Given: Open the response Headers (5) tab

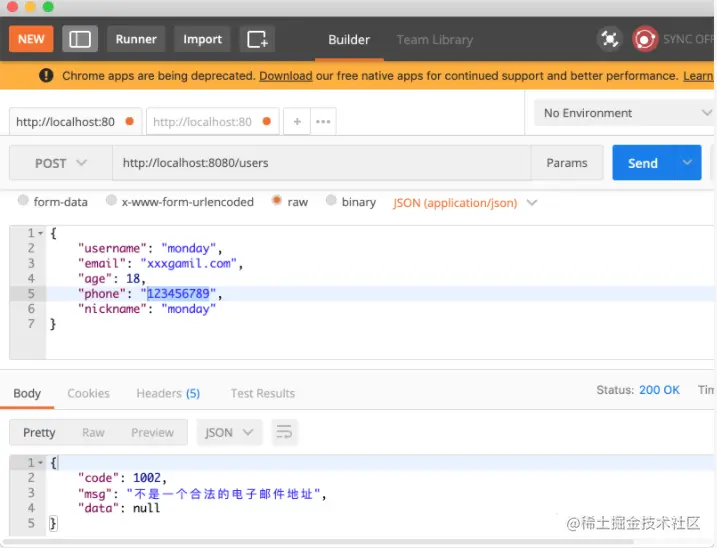Looking at the screenshot, I should [168, 393].
